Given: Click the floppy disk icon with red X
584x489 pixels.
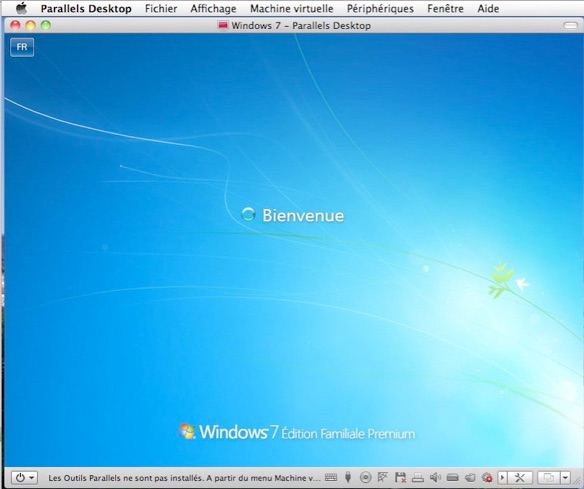Looking at the screenshot, I should pos(400,477).
